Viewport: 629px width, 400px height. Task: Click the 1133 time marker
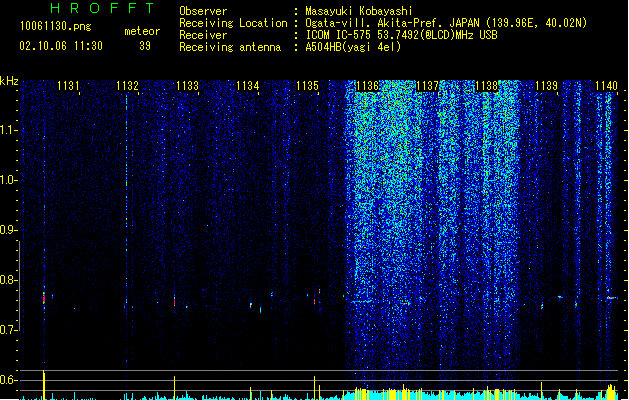(x=187, y=86)
